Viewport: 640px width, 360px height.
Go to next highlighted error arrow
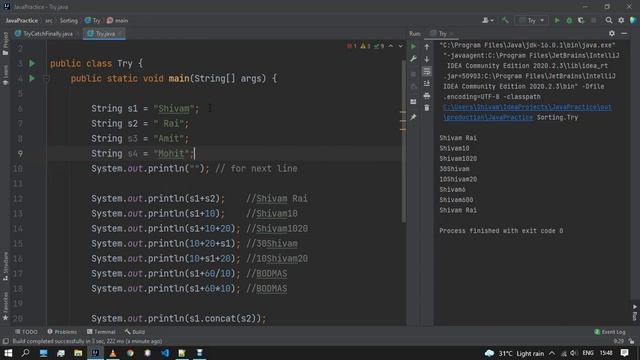[x=400, y=46]
